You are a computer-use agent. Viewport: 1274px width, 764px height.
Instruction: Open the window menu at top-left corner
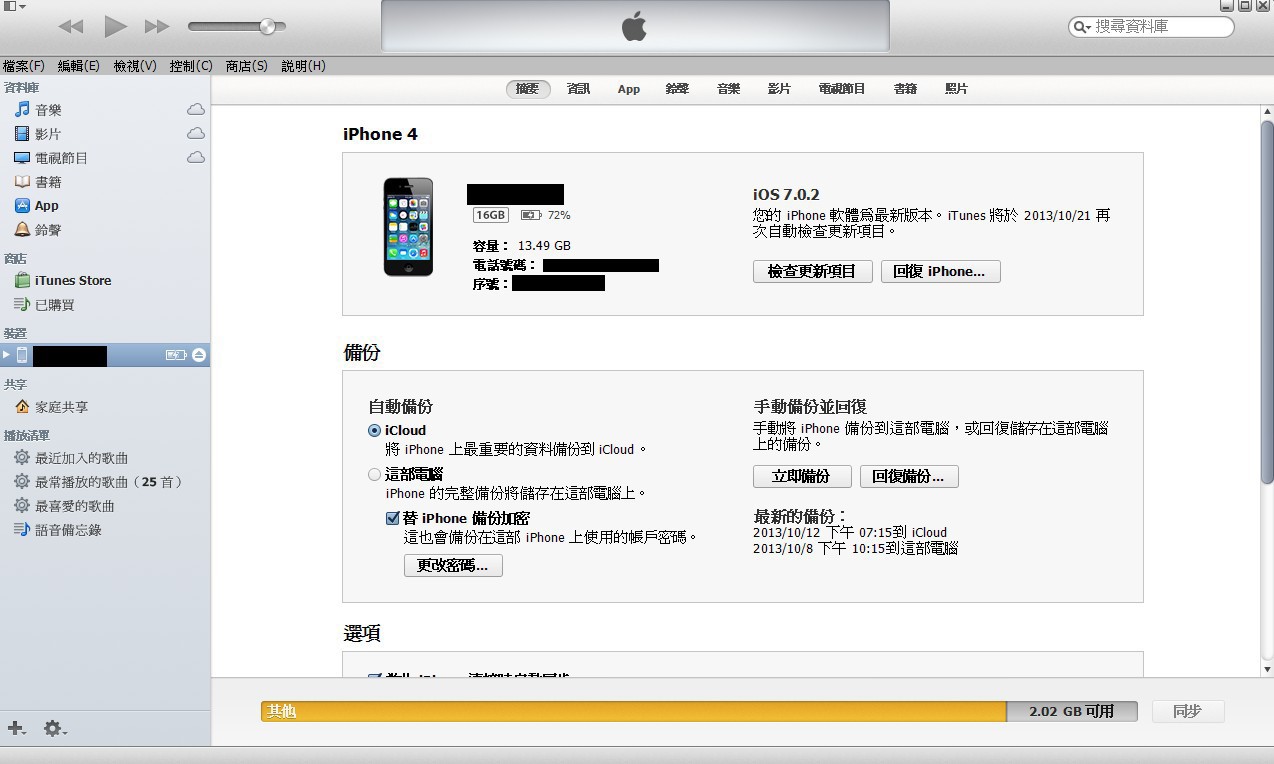pos(14,6)
